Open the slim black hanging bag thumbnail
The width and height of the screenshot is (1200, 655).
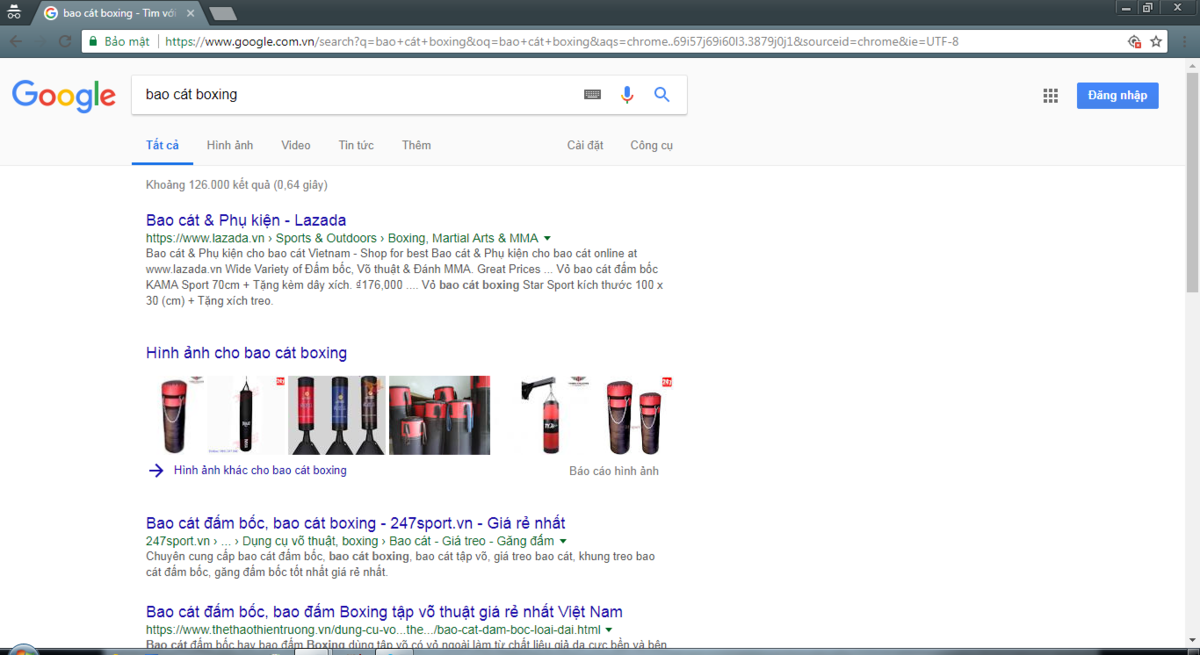[x=247, y=415]
